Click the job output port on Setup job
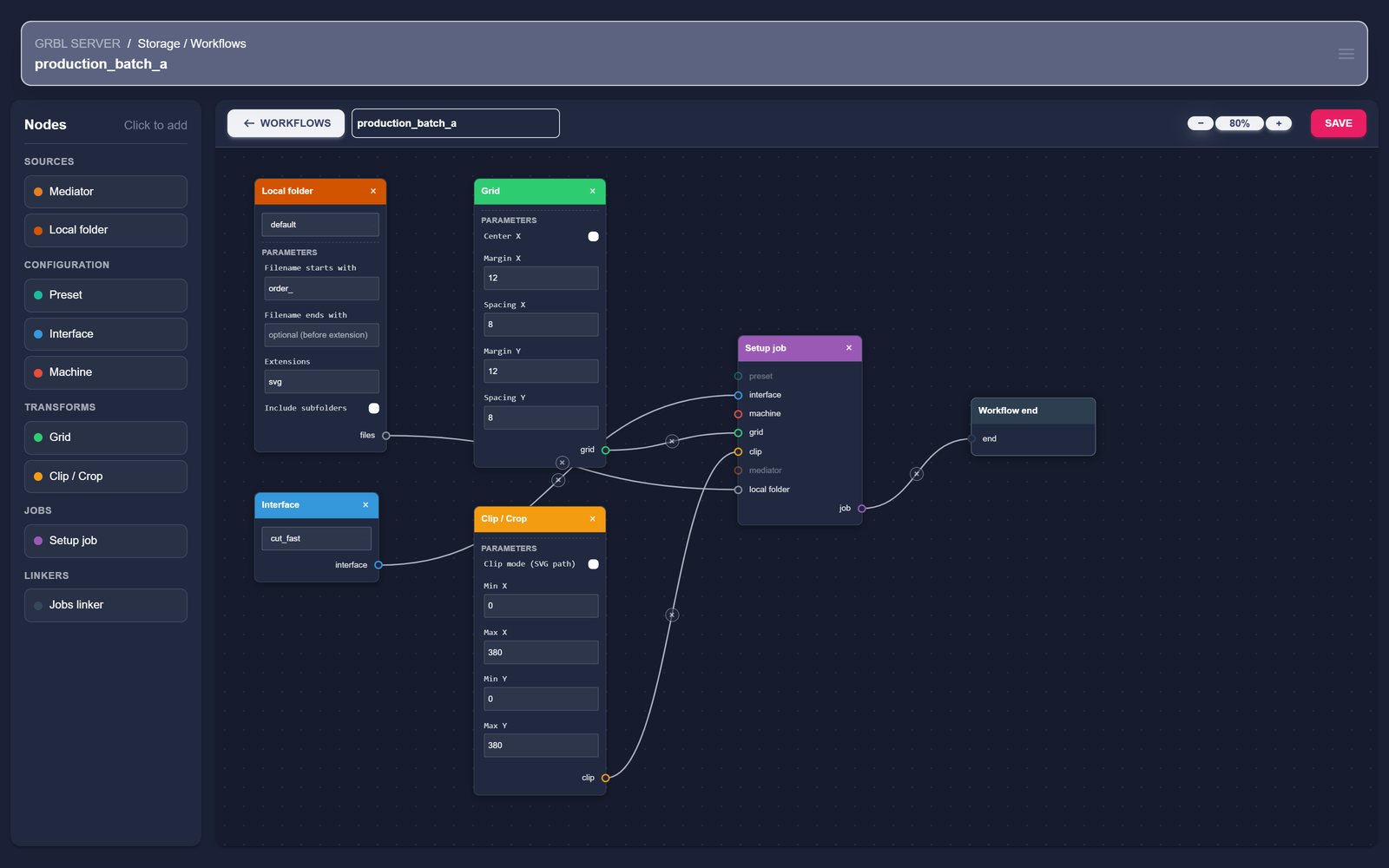The height and width of the screenshot is (868, 1389). click(862, 509)
